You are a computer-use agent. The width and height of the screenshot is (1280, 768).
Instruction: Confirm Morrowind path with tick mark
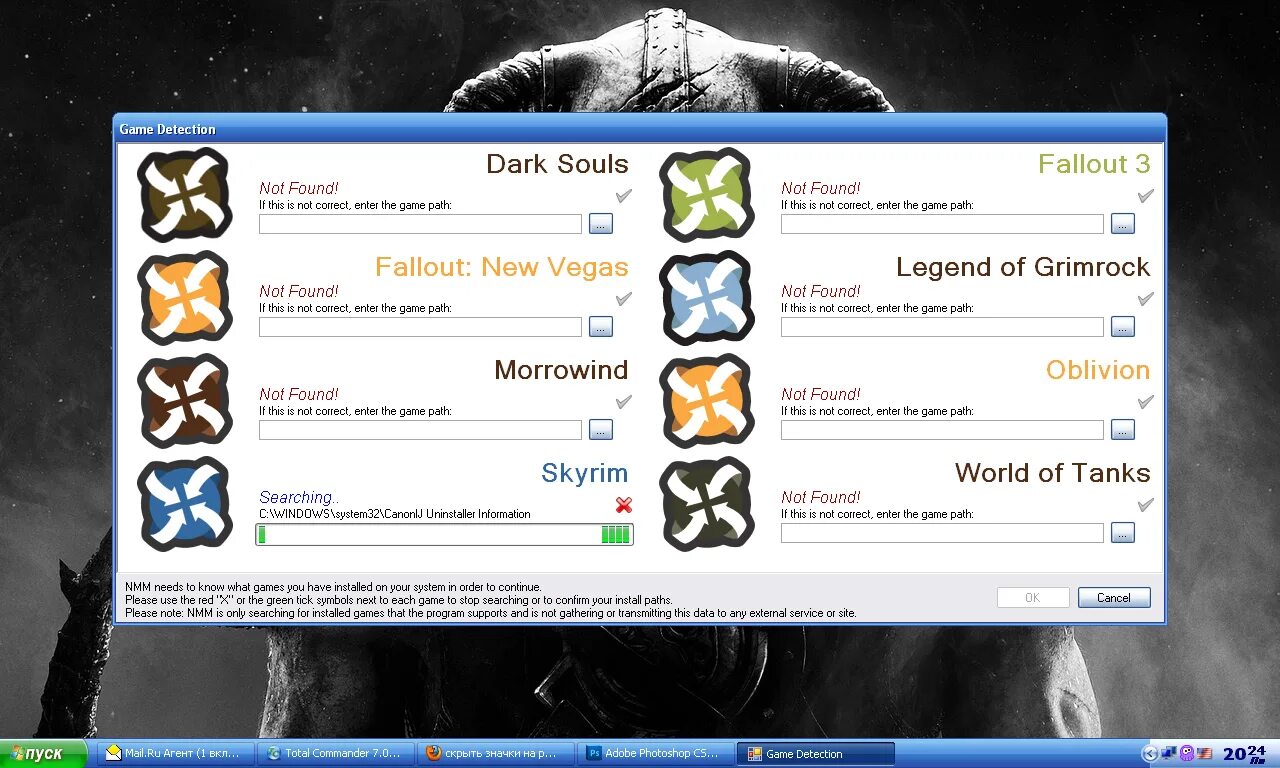pyautogui.click(x=624, y=401)
